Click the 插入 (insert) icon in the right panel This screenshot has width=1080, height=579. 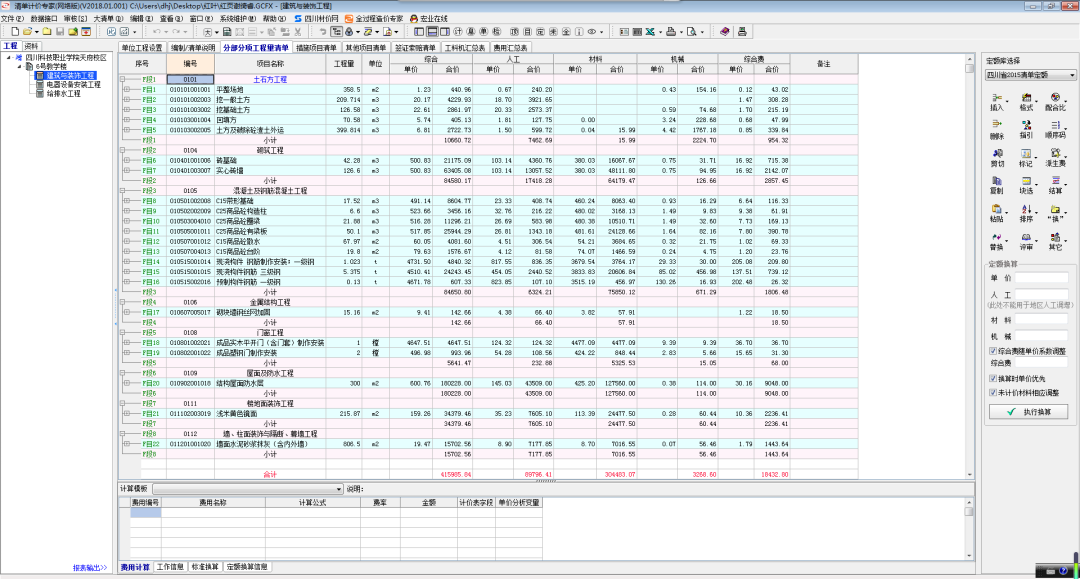click(997, 102)
